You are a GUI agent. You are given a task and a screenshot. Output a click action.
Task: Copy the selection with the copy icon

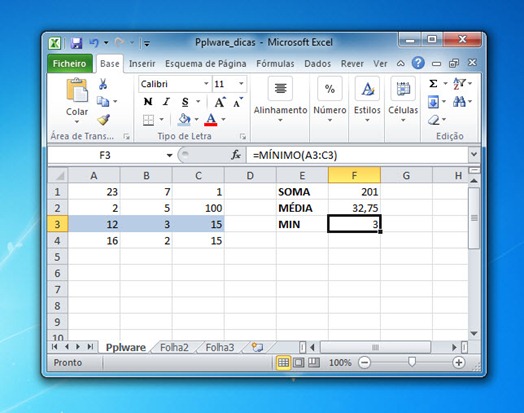[103, 101]
